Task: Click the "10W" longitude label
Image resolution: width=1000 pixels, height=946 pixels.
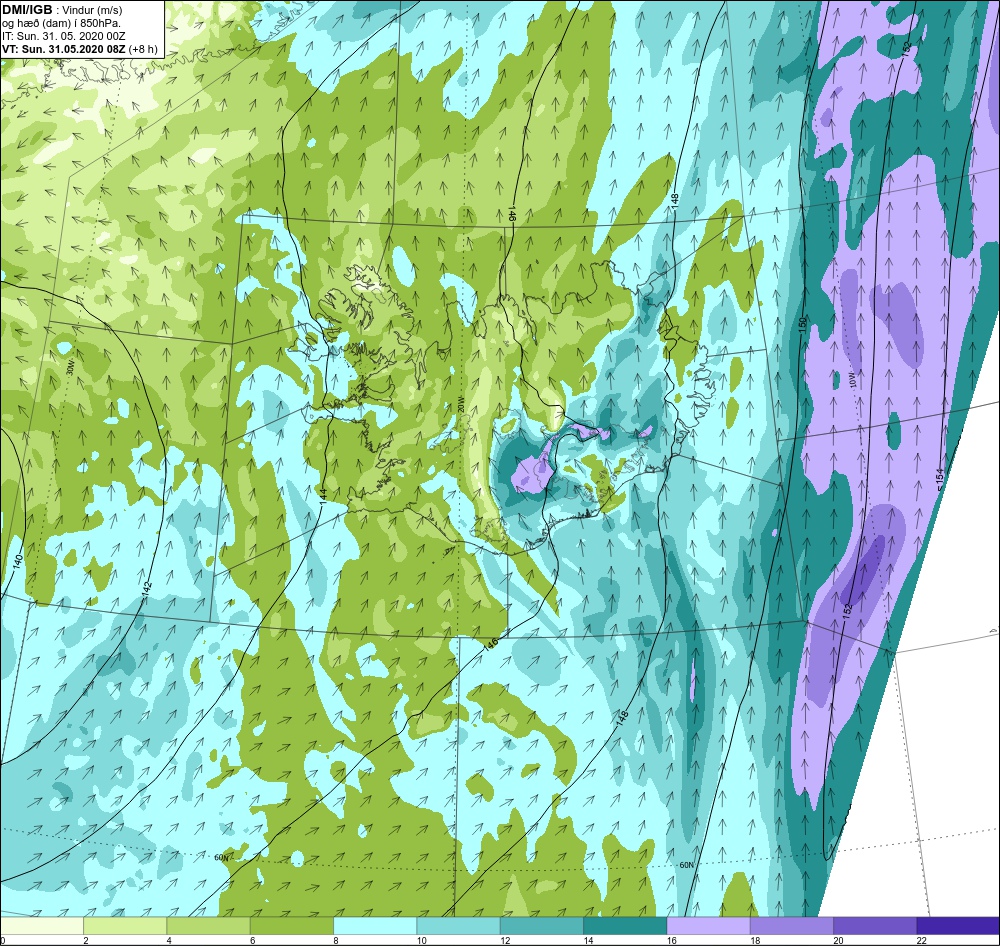Action: 851,380
